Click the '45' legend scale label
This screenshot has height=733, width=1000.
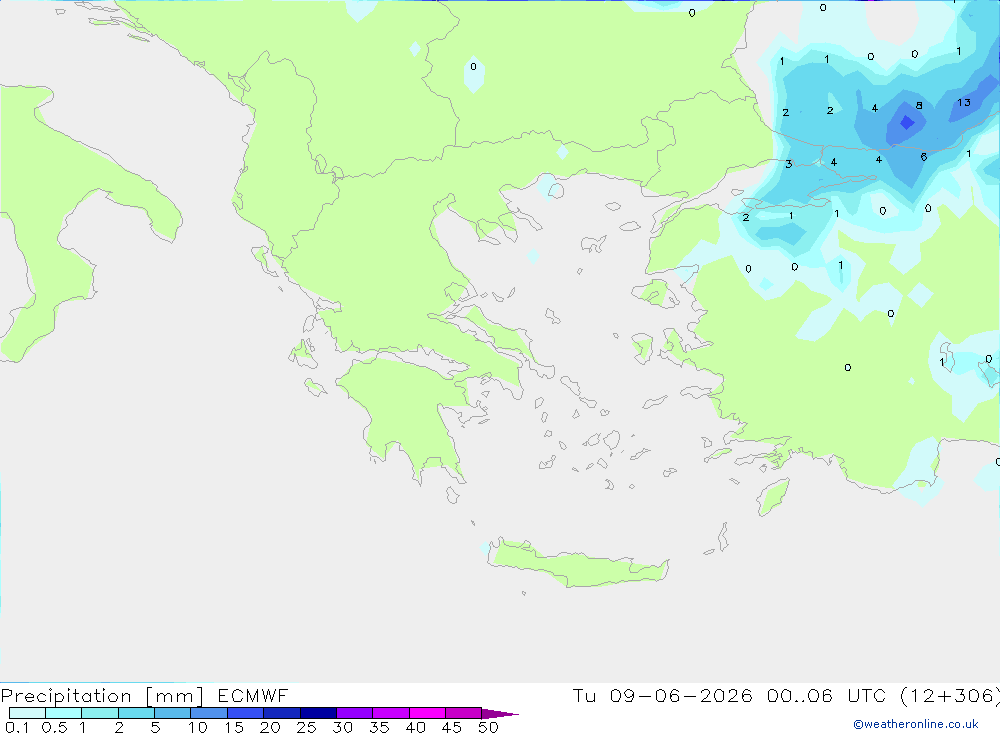pos(452,727)
